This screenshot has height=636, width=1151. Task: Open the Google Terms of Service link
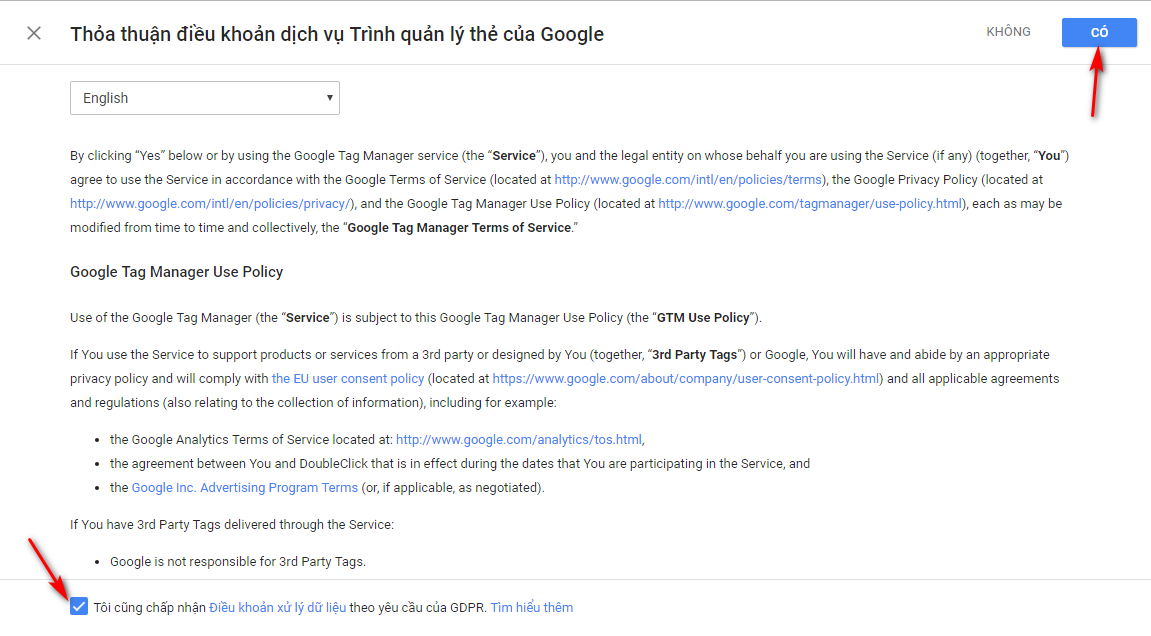pyautogui.click(x=689, y=179)
